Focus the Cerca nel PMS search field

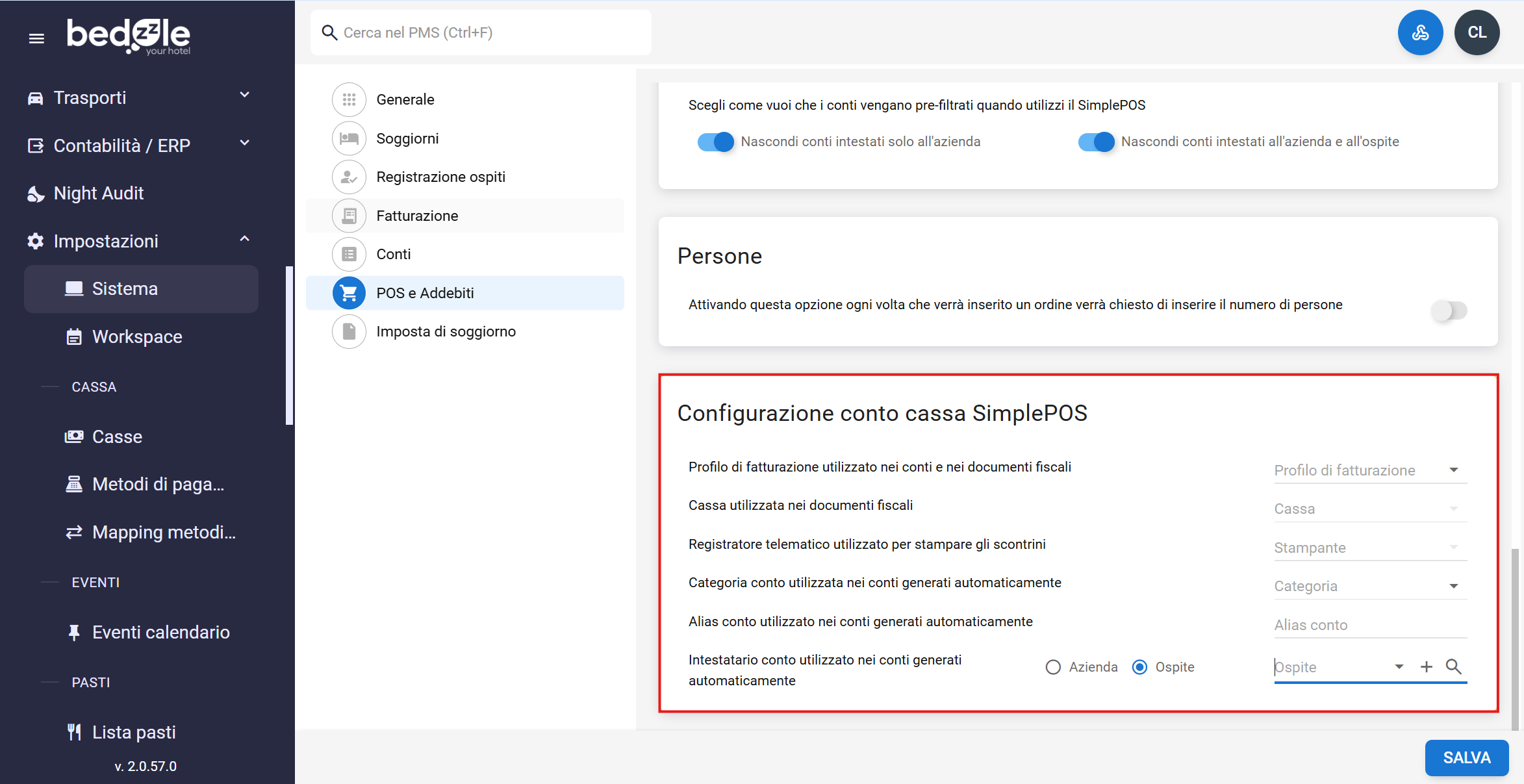pyautogui.click(x=481, y=32)
